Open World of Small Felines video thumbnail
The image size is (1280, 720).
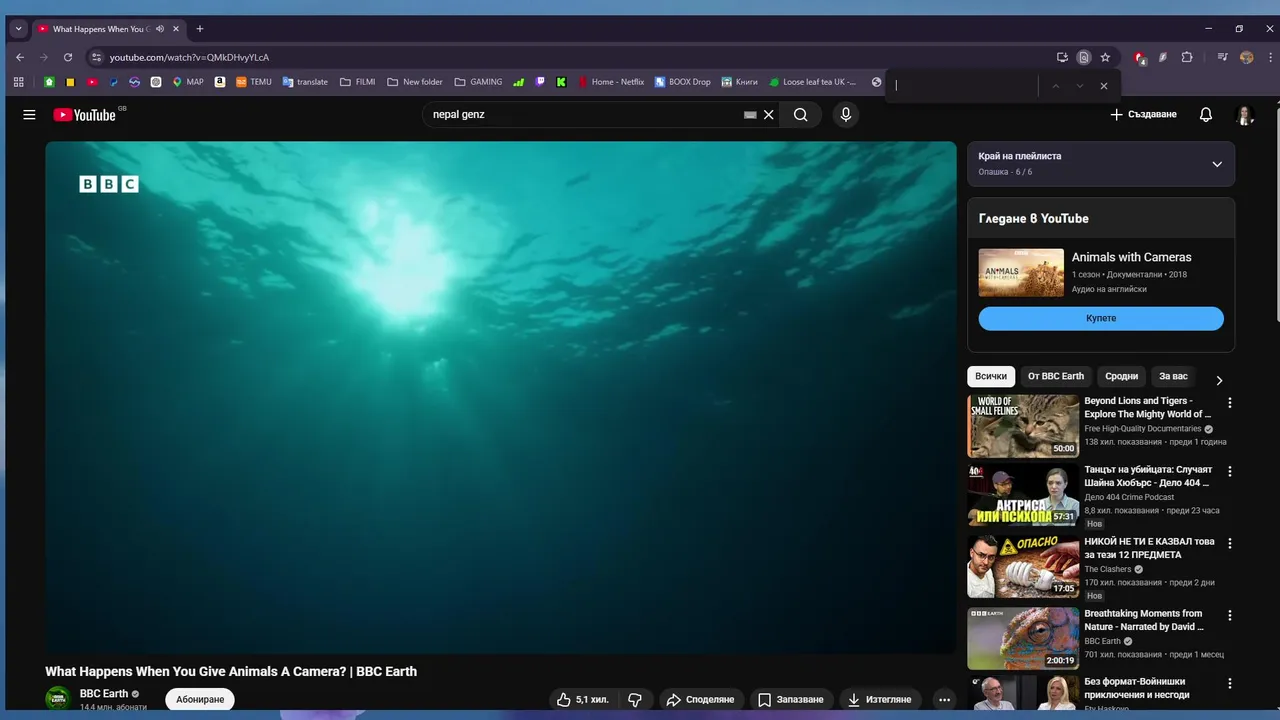(1023, 426)
